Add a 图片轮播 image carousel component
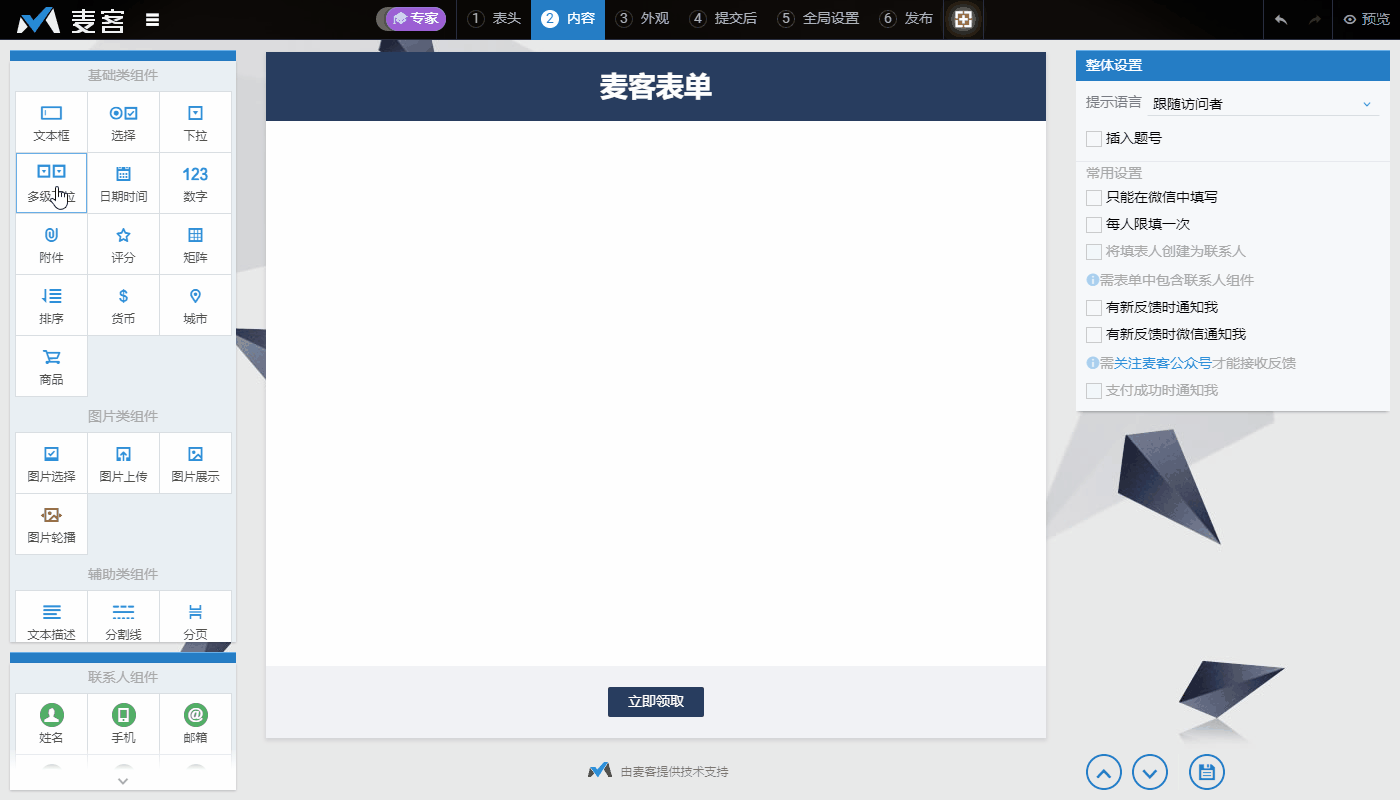 52,524
